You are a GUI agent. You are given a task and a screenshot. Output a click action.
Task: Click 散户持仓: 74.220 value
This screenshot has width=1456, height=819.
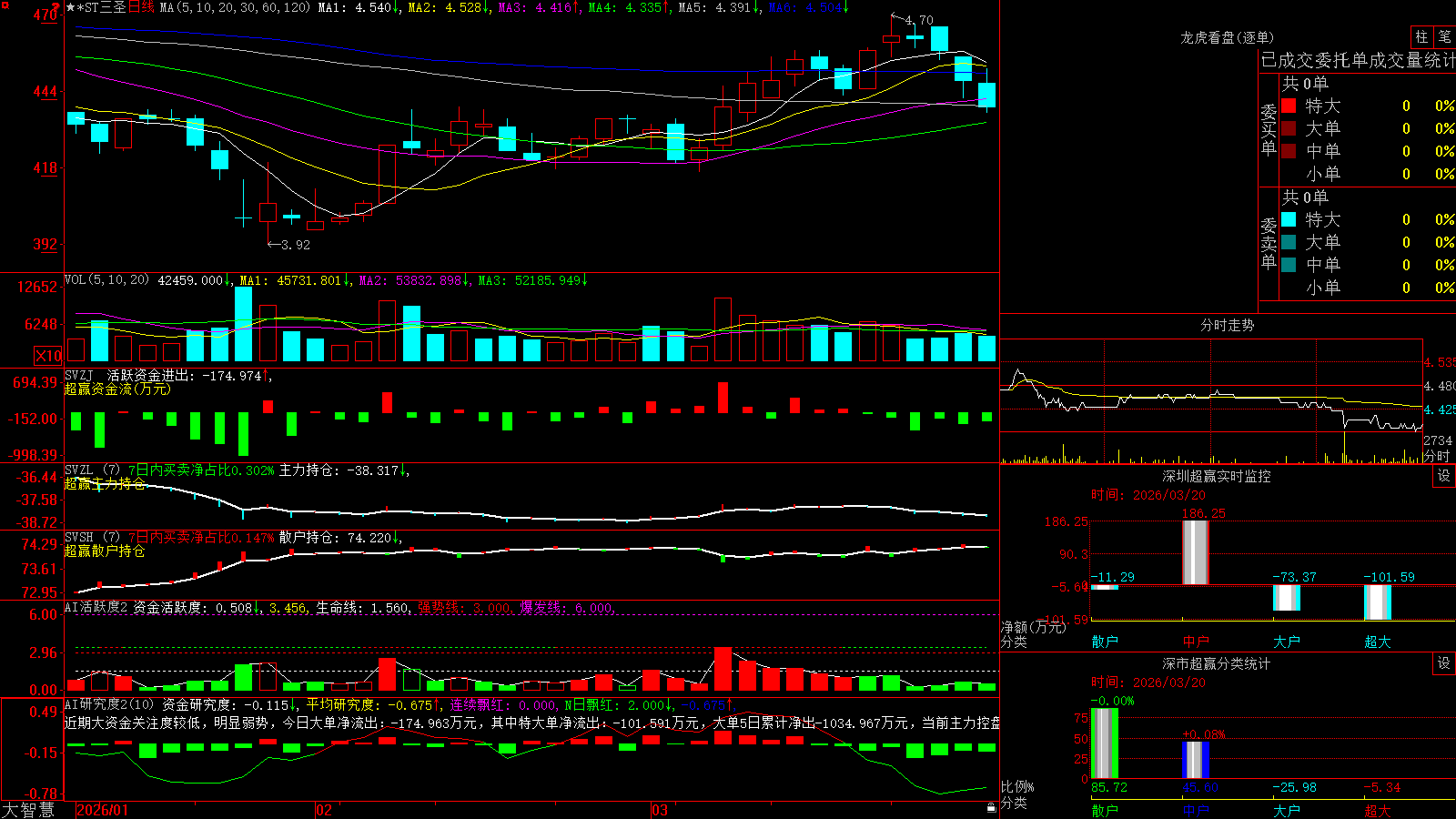point(340,537)
